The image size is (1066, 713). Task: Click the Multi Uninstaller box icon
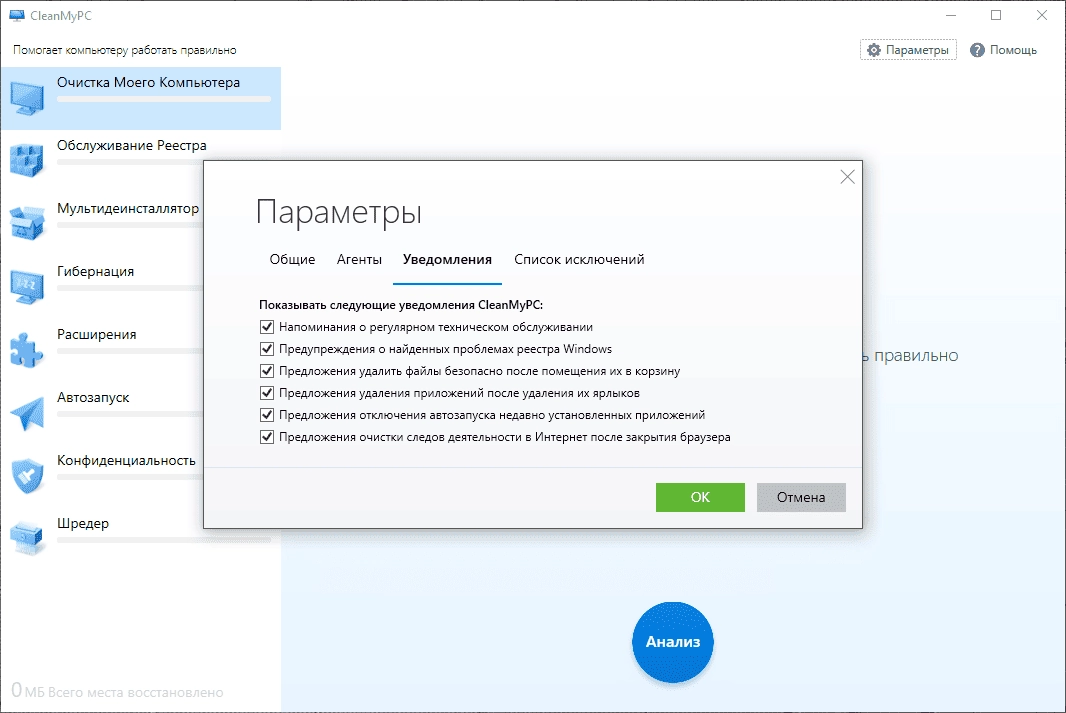pos(27,224)
